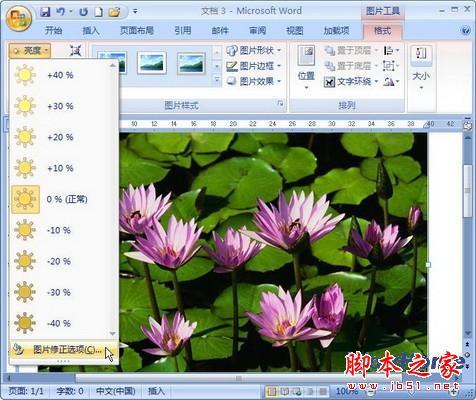This screenshot has width=476, height=400.
Task: Click the compress pictures icon
Action: [x=76, y=51]
